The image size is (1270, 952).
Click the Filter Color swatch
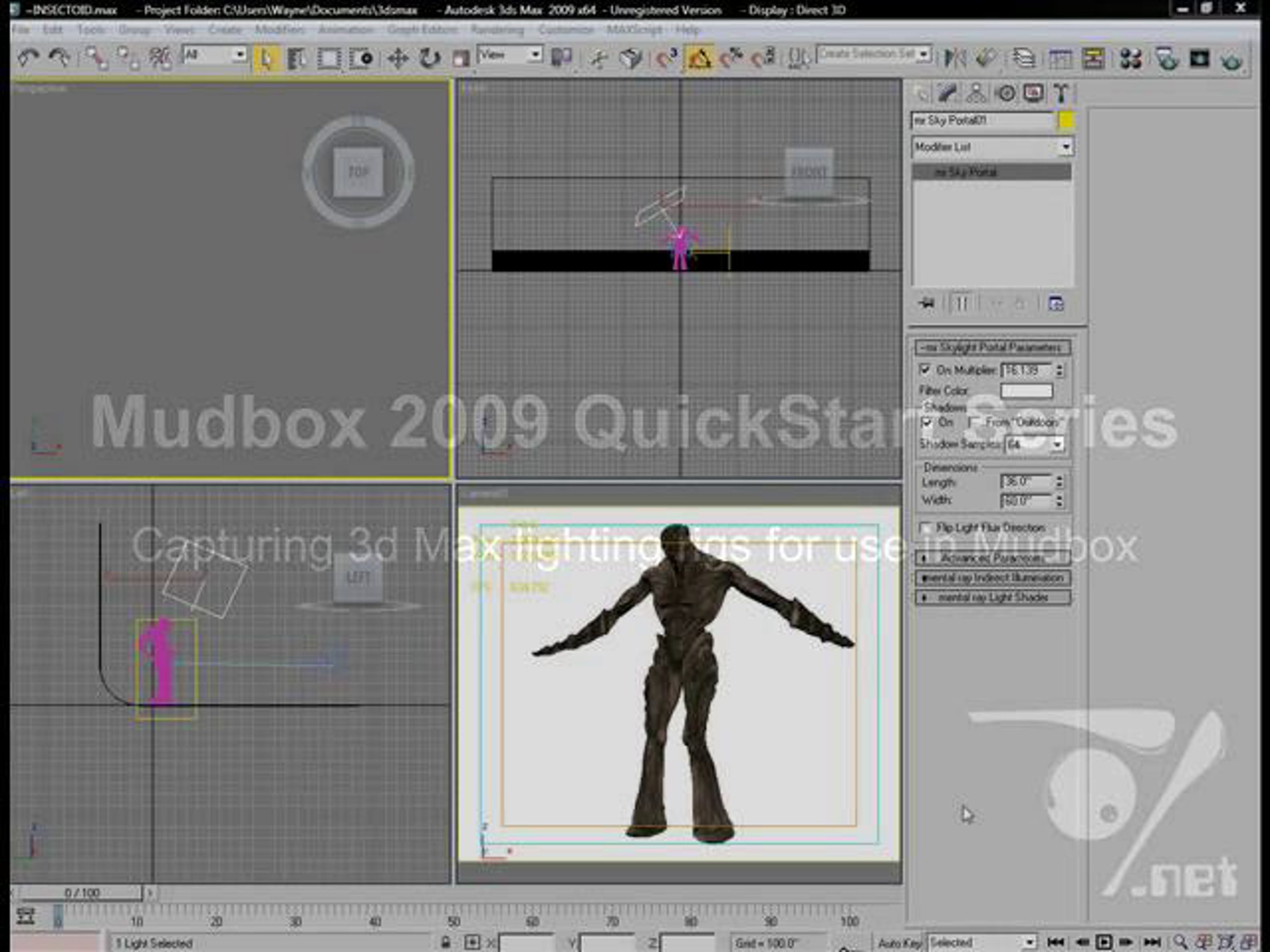[1026, 391]
